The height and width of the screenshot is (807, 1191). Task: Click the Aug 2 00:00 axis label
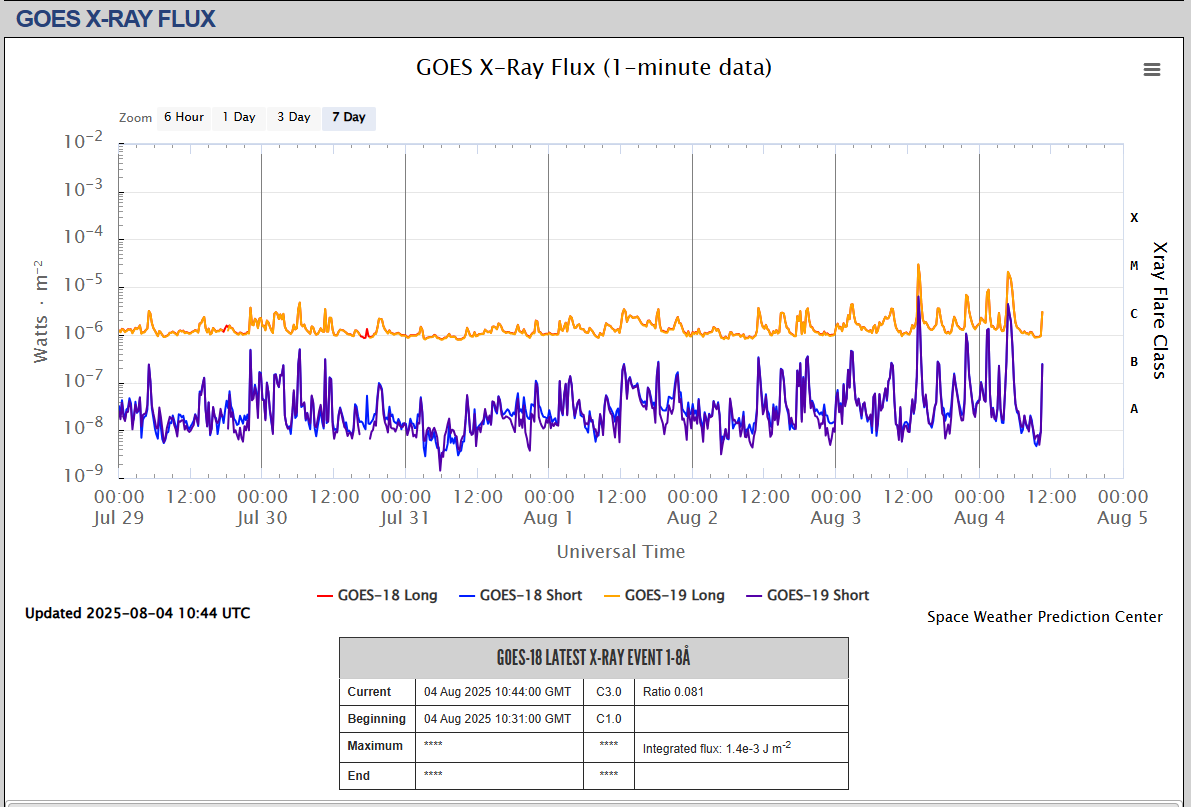point(693,507)
